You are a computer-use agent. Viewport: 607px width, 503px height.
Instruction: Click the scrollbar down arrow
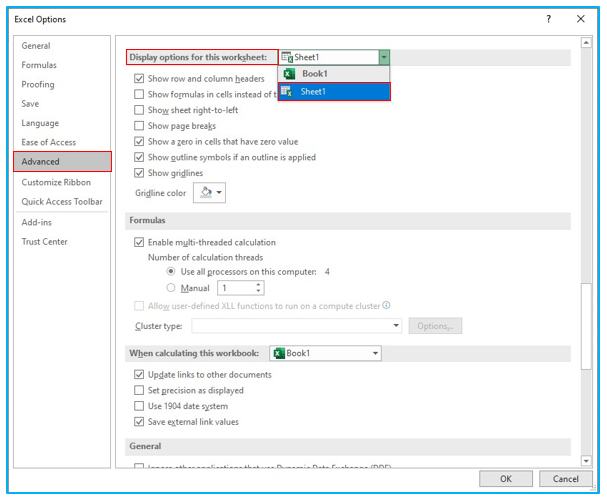pyautogui.click(x=586, y=461)
